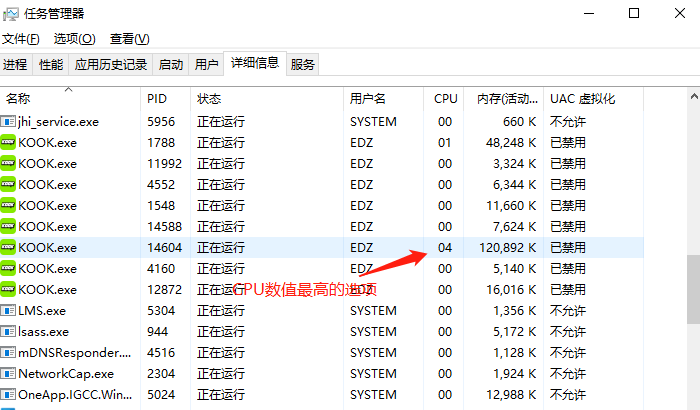Click the vertical scrollbar thumb
This screenshot has width=700, height=410.
(694, 289)
